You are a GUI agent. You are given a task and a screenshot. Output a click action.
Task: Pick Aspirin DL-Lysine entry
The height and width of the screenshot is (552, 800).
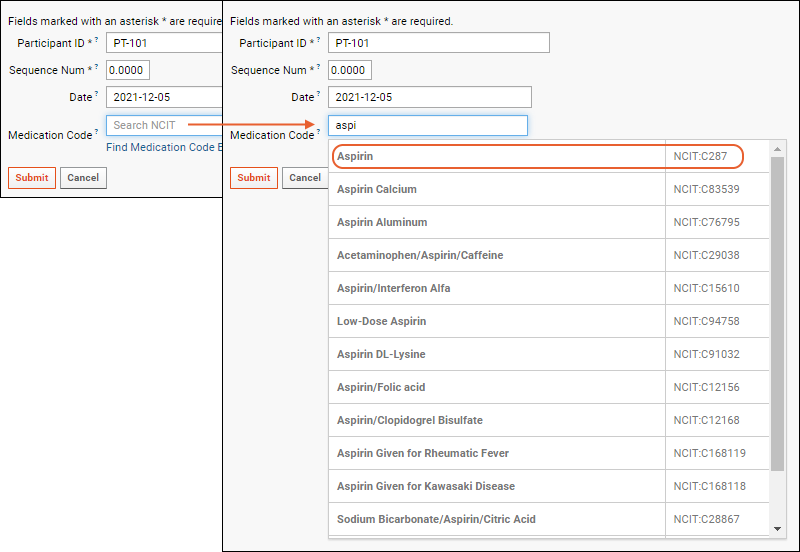[548, 354]
